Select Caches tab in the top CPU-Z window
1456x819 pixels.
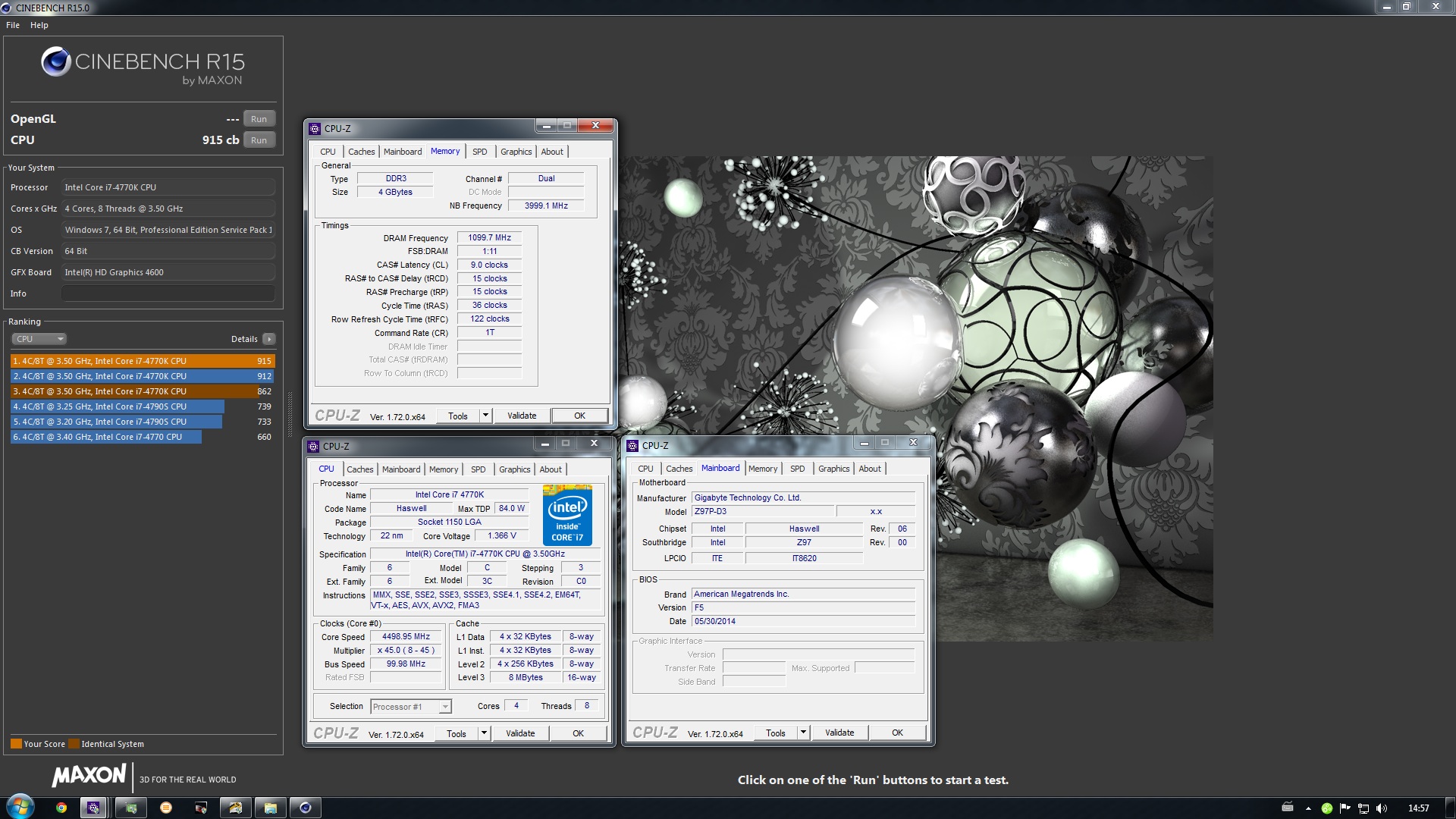click(x=362, y=152)
